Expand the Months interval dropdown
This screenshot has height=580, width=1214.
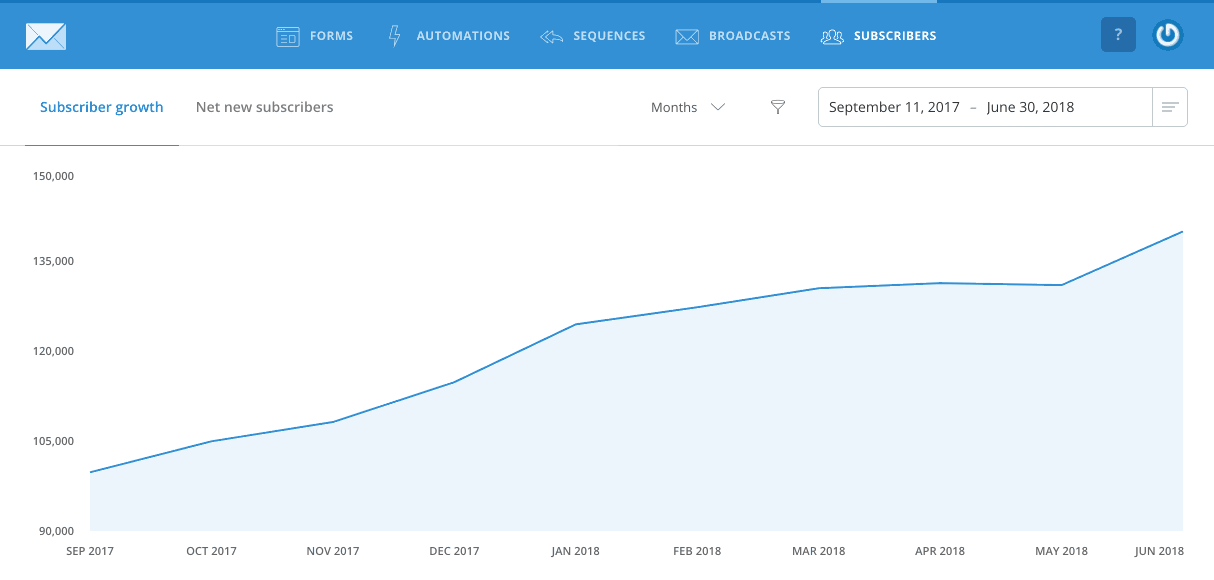(688, 107)
